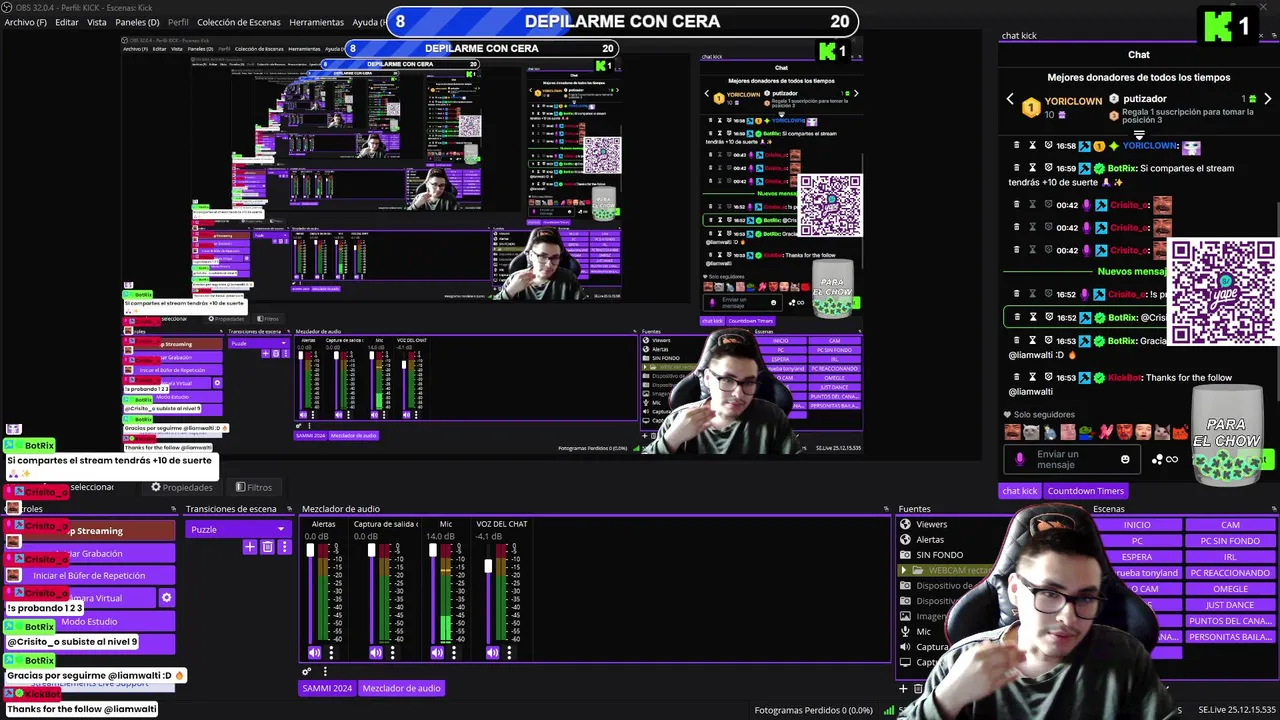The height and width of the screenshot is (720, 1280).
Task: Open the Paneles menu
Action: 137,22
